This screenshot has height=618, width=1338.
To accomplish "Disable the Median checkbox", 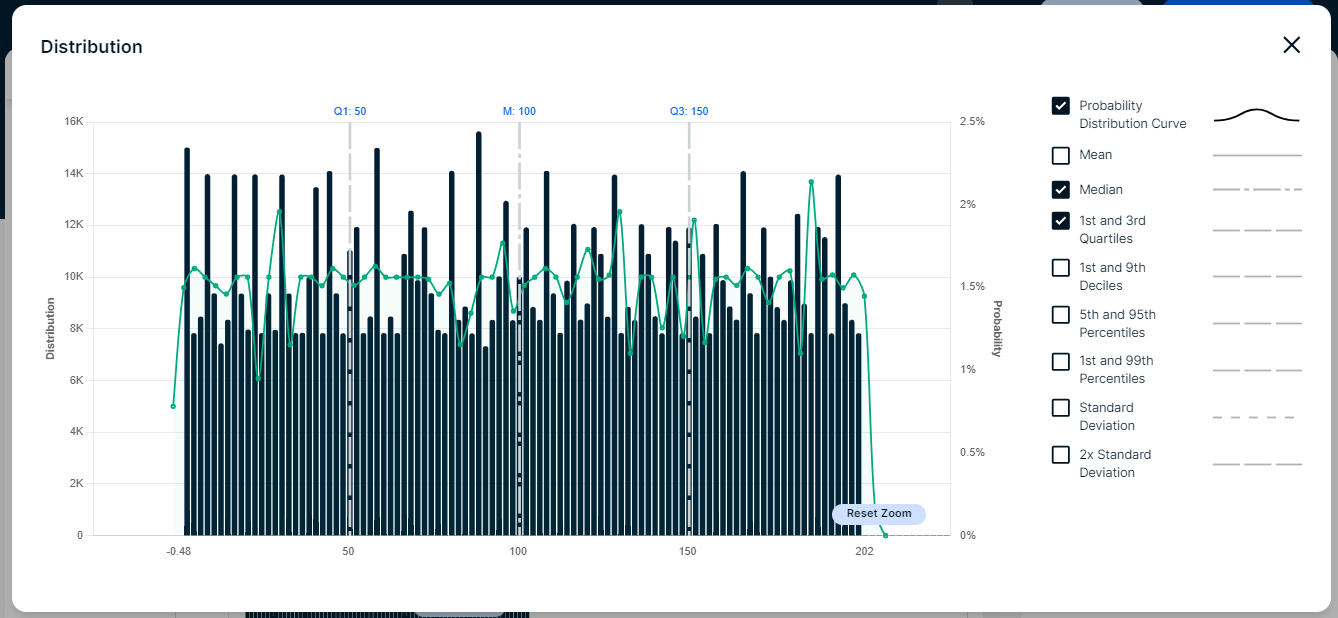I will point(1061,189).
